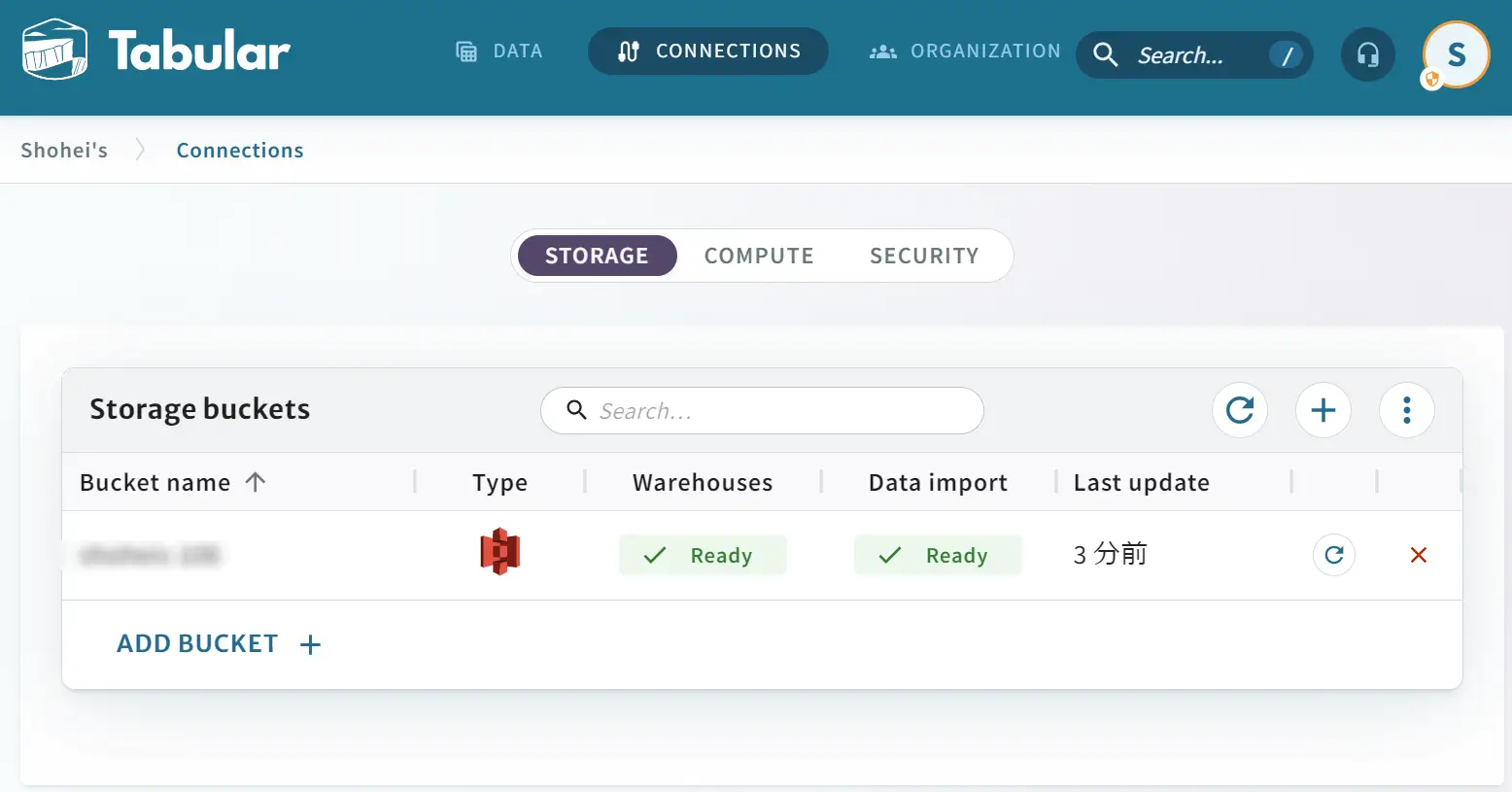This screenshot has width=1512, height=792.
Task: Click the Bucket name sort arrow
Action: click(256, 482)
